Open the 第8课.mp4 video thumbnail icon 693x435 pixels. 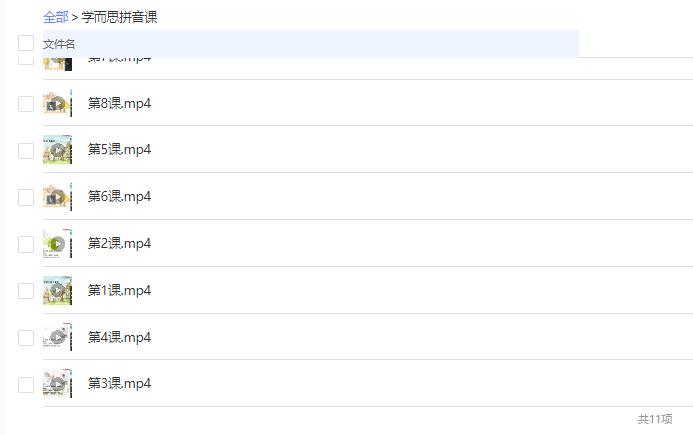pos(57,103)
